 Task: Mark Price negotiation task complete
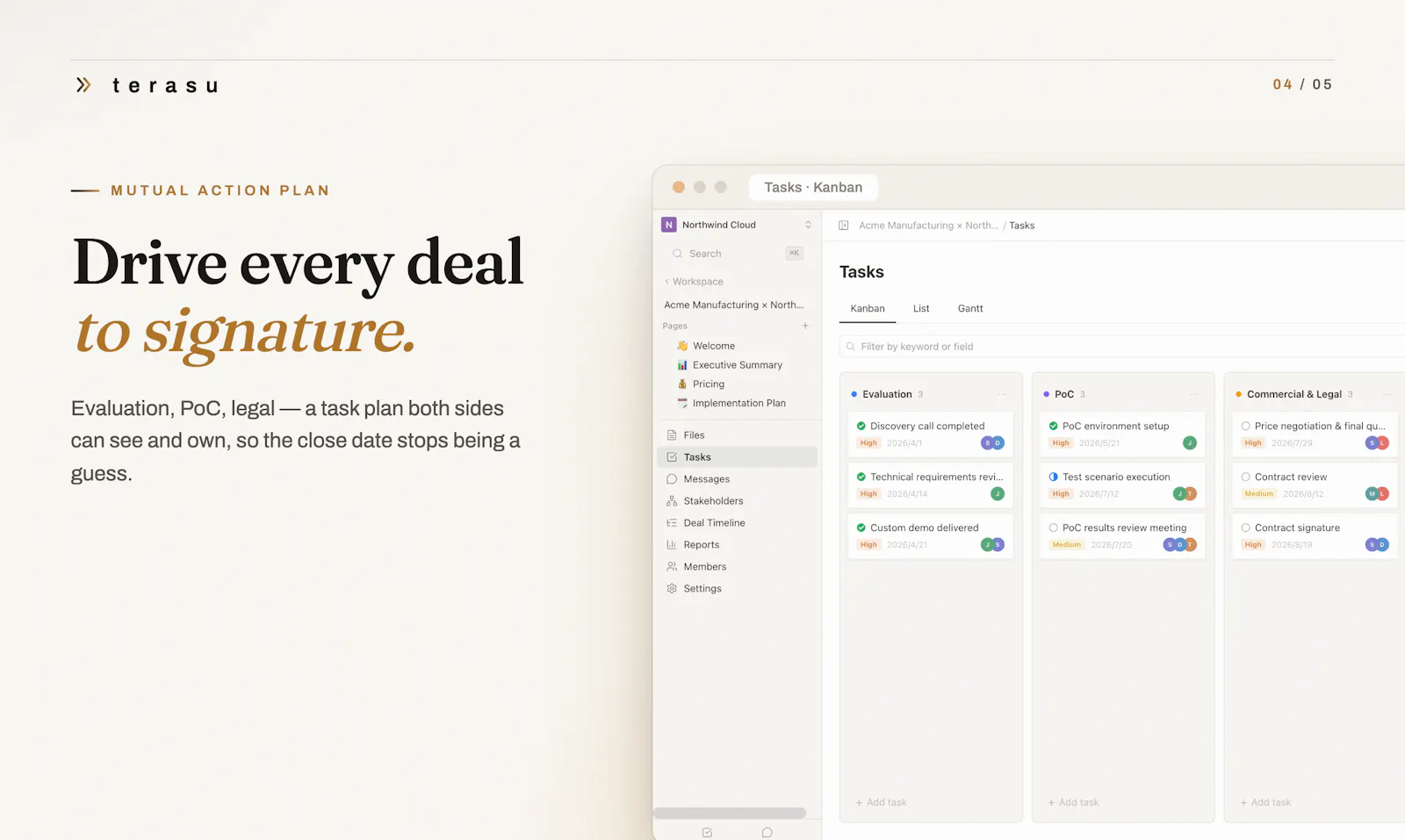tap(1245, 427)
